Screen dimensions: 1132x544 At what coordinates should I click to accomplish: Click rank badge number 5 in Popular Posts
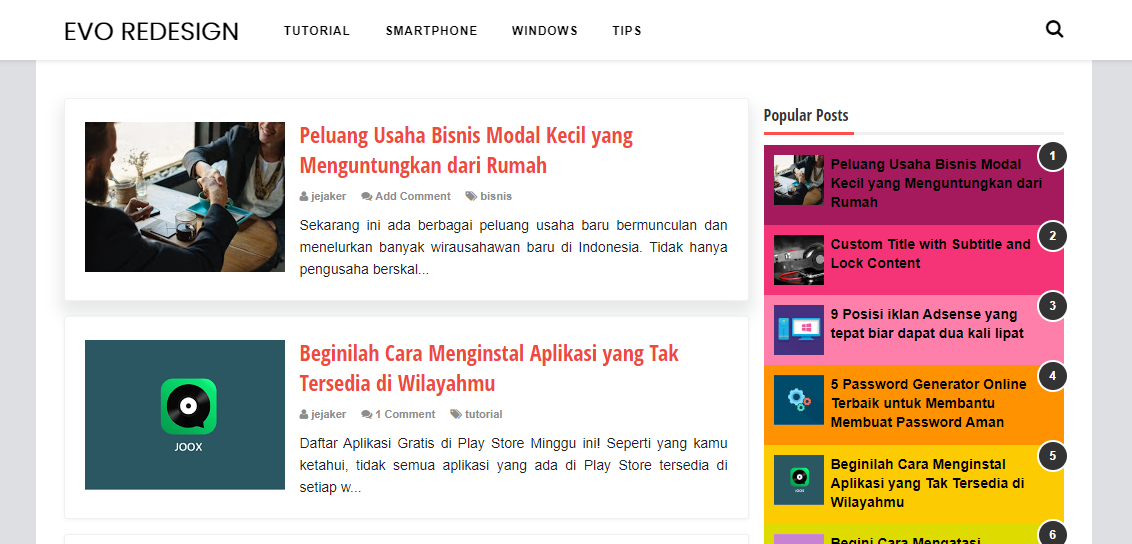[x=1052, y=455]
